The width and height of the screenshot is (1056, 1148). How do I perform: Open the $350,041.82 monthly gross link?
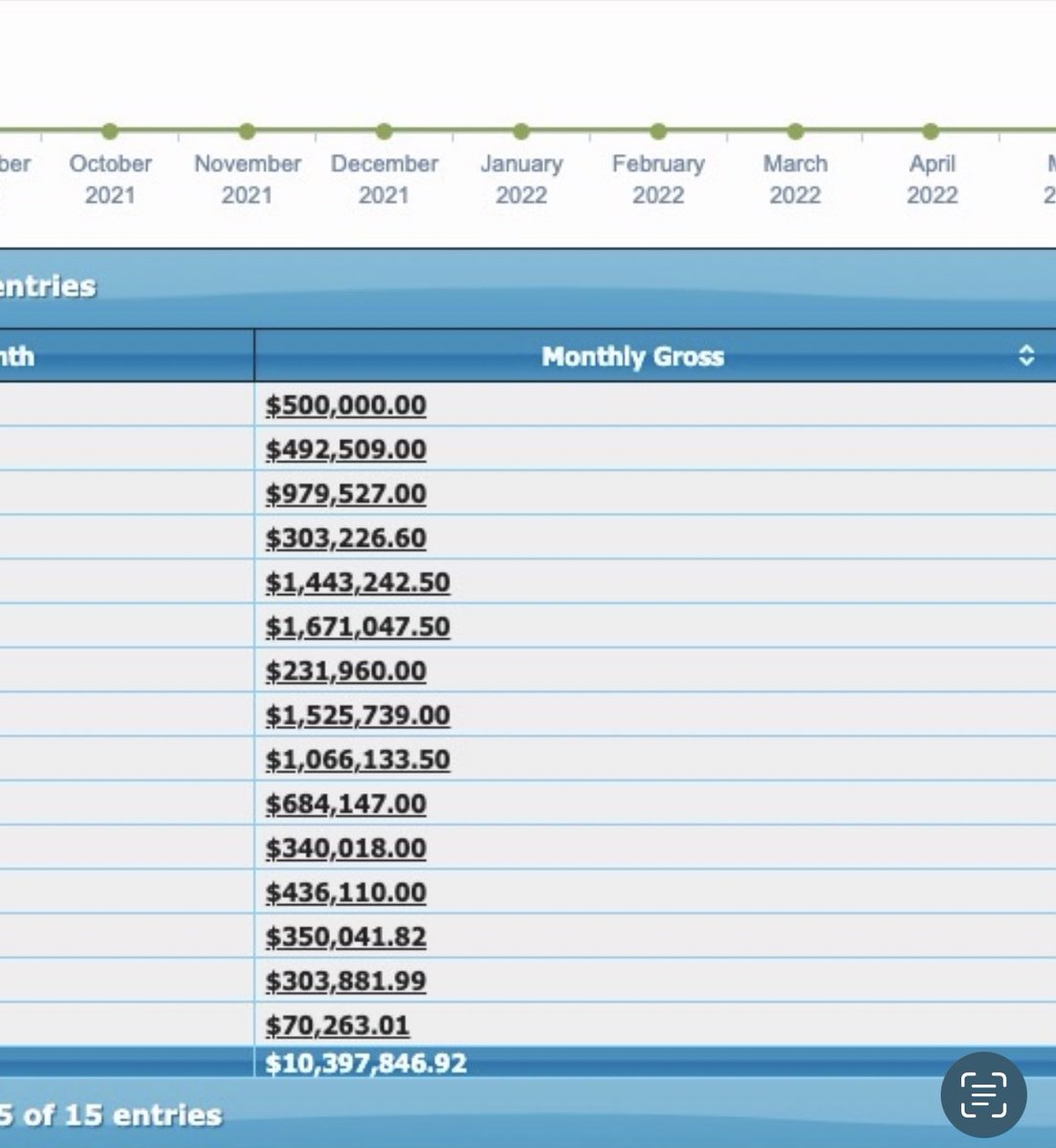coord(345,937)
